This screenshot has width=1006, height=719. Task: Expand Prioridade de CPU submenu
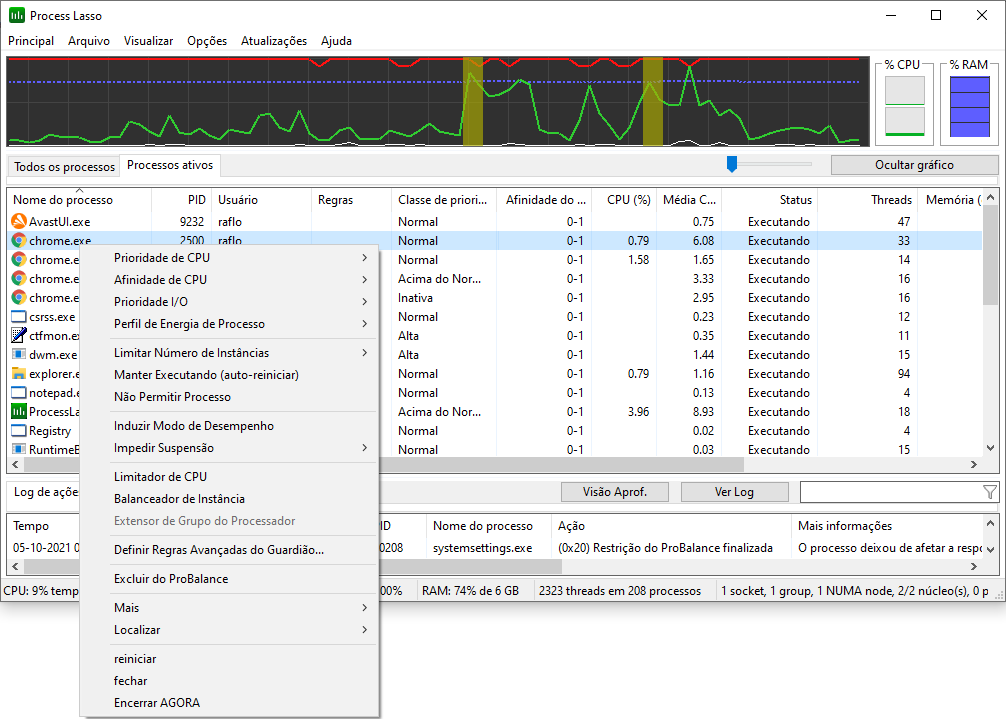[x=364, y=258]
